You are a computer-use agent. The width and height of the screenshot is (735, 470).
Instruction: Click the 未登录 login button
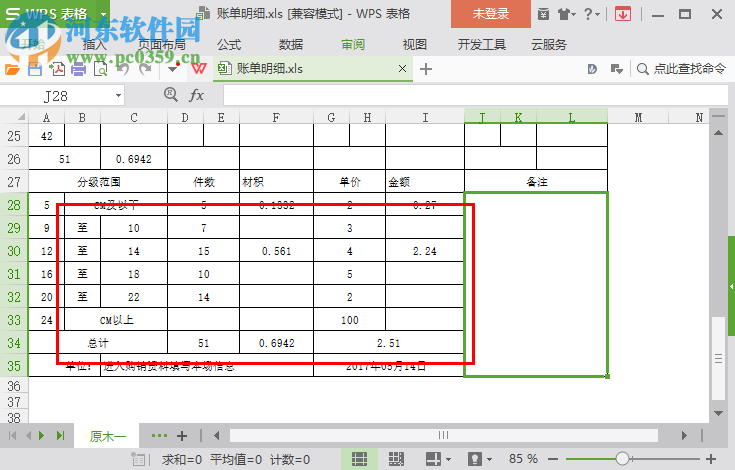(491, 14)
